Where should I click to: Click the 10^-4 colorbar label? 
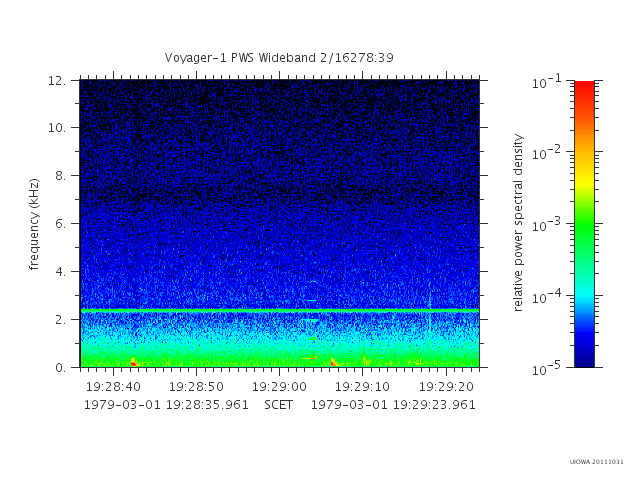click(x=547, y=296)
